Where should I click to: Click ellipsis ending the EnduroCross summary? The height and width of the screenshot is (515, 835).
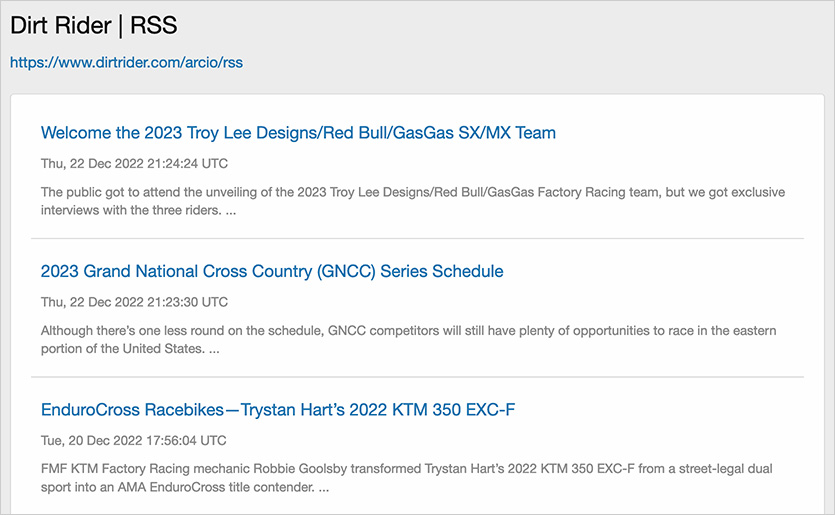(x=323, y=488)
